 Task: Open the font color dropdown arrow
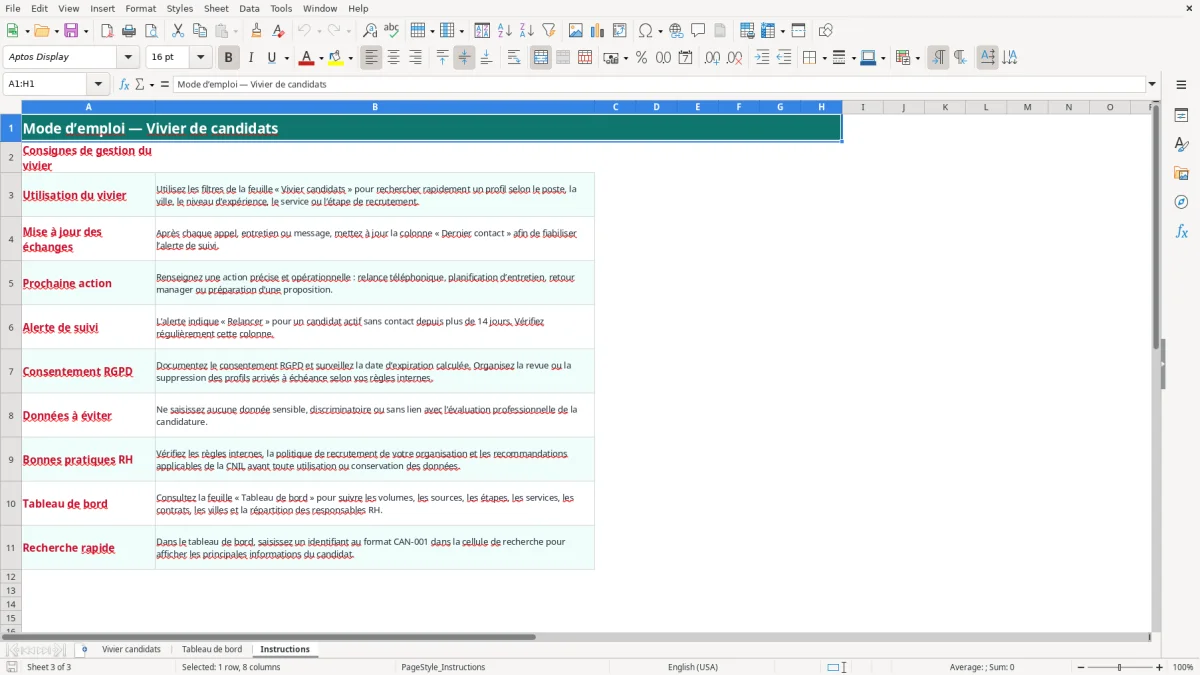[321, 58]
